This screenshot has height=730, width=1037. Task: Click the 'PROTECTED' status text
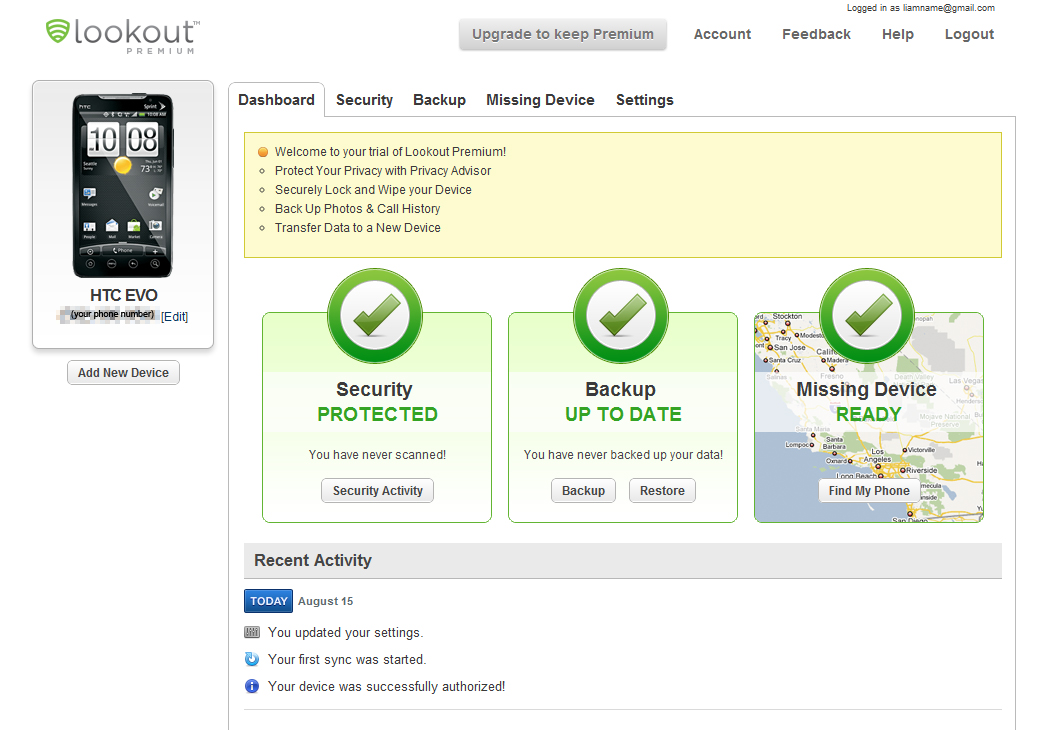pyautogui.click(x=377, y=415)
